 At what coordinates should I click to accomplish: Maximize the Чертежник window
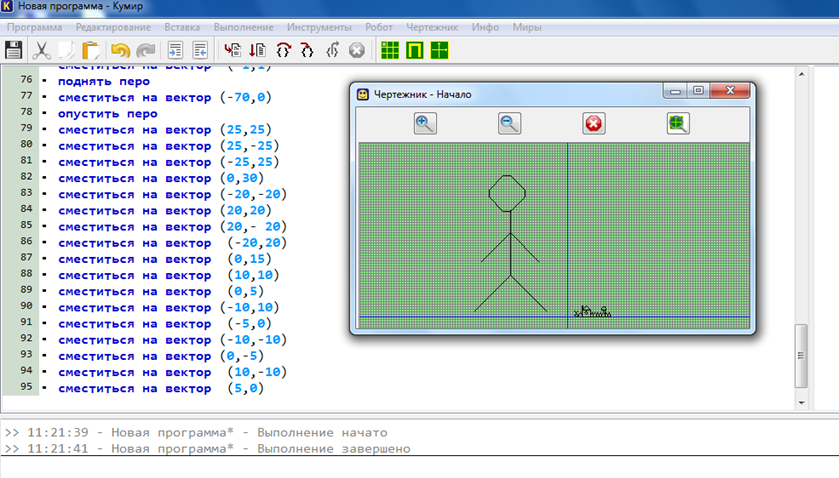click(x=698, y=91)
